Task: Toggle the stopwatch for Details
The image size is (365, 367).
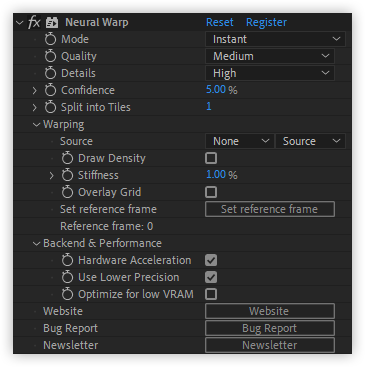Action: point(50,73)
